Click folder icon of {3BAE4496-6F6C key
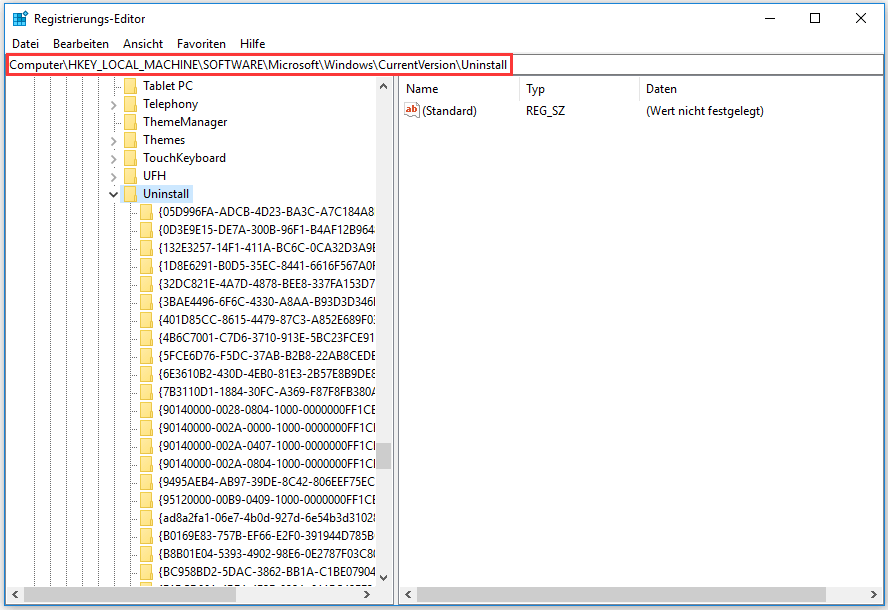 [146, 302]
